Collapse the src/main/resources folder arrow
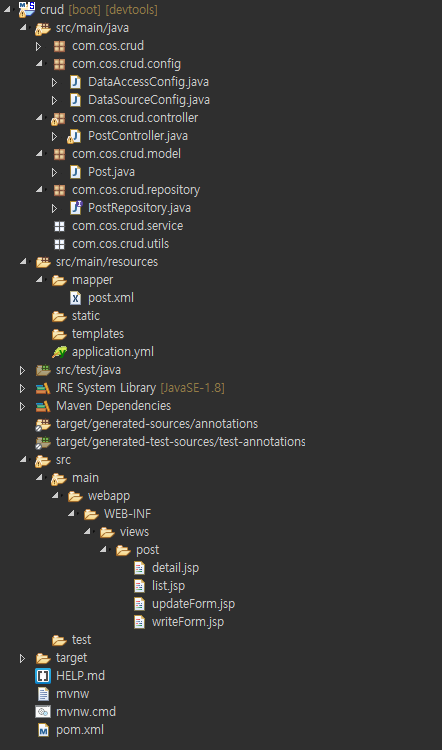This screenshot has height=750, width=442. click(x=23, y=262)
